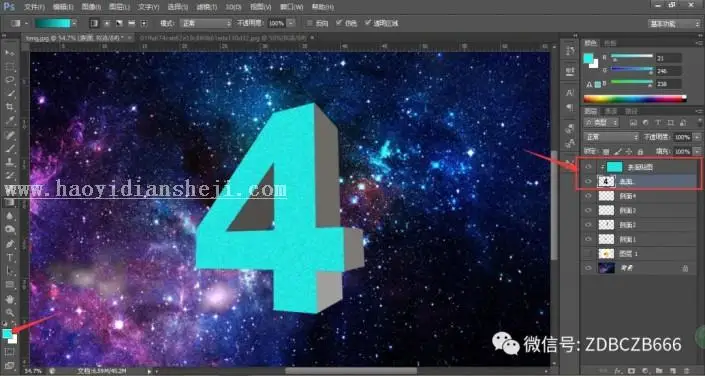
Task: Hide the 背景 layer via eye icon
Action: click(588, 268)
